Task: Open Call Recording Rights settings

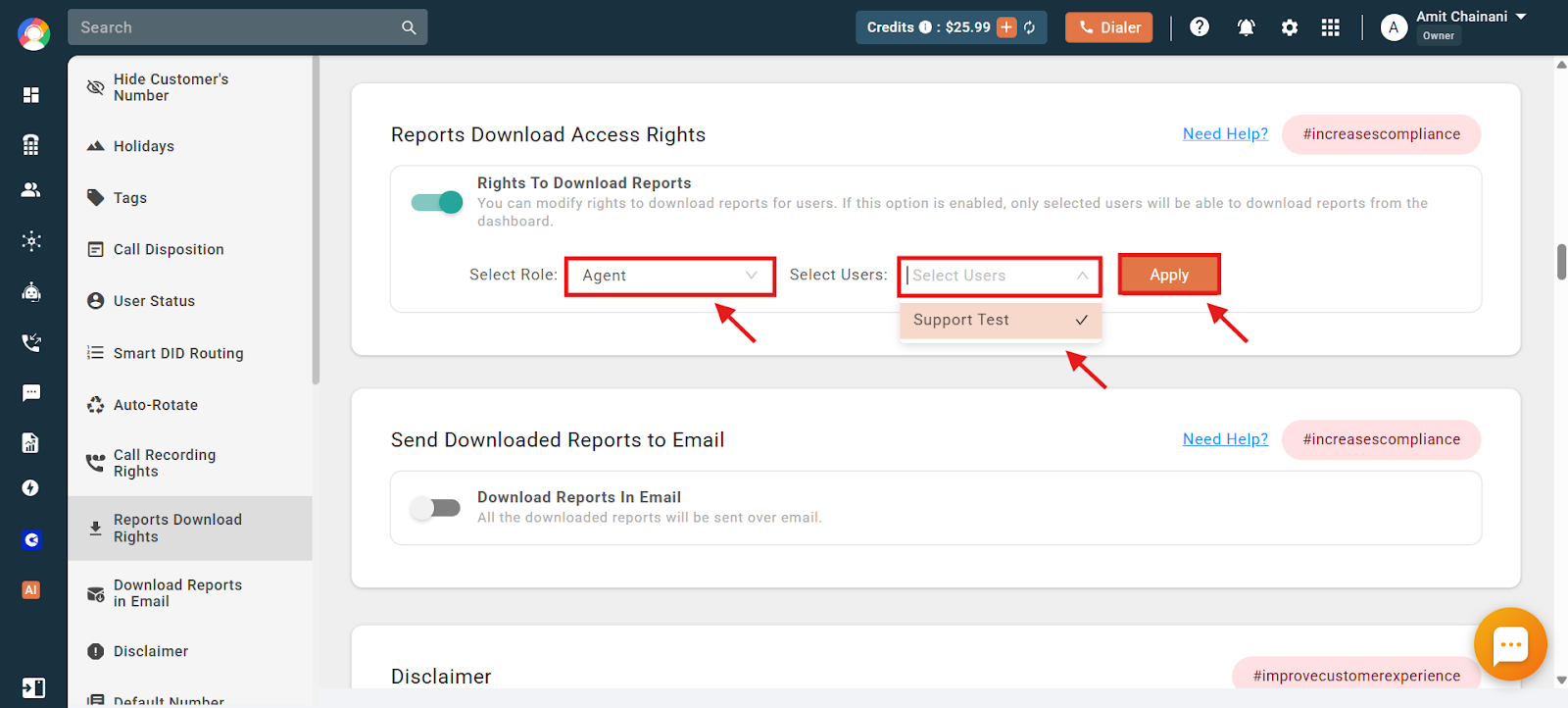Action: pos(190,463)
